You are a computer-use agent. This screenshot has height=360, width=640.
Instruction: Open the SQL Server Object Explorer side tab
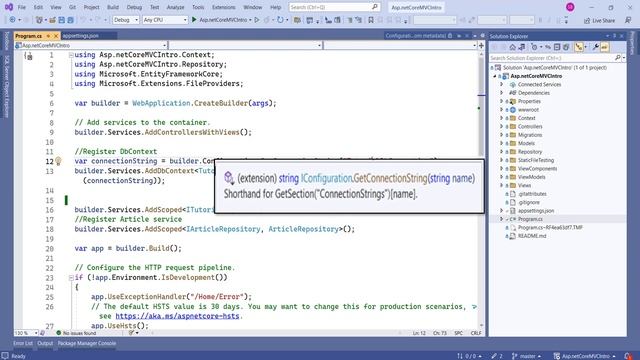coord(7,87)
